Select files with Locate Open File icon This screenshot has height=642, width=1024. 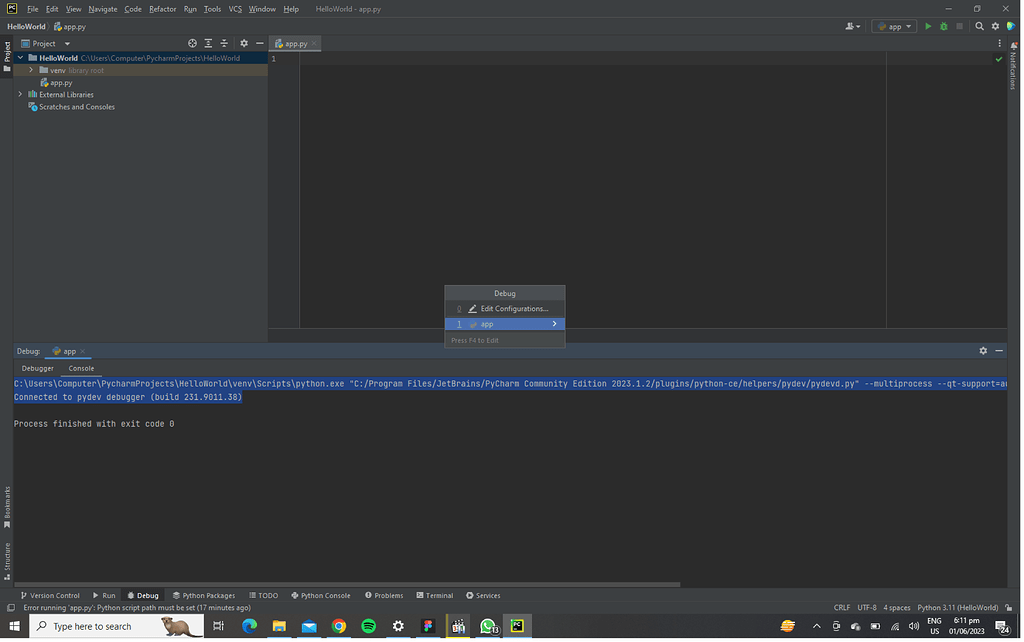pos(192,44)
